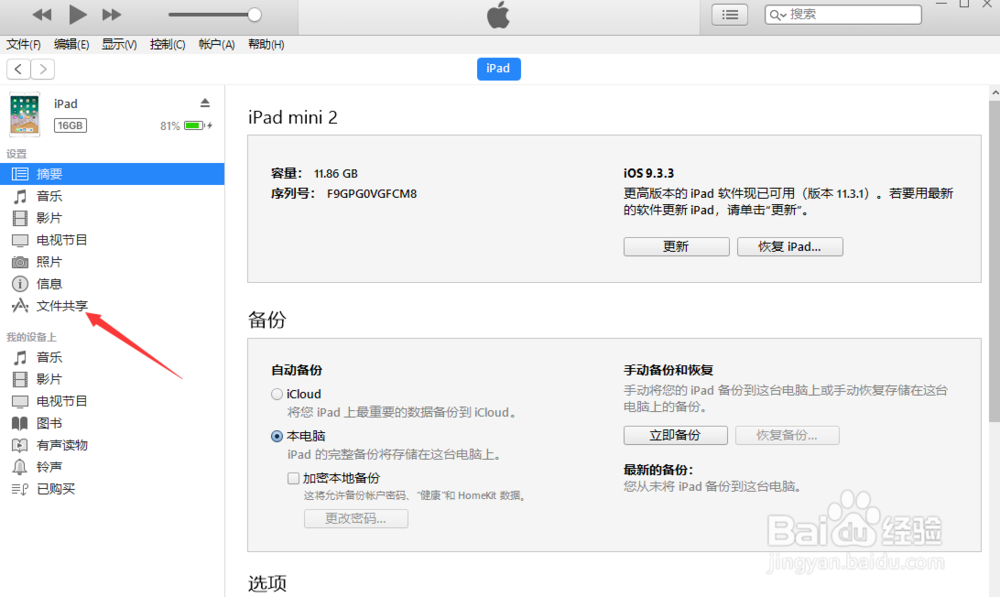Open the 文件(F) menu
This screenshot has height=597, width=1000.
[x=24, y=44]
